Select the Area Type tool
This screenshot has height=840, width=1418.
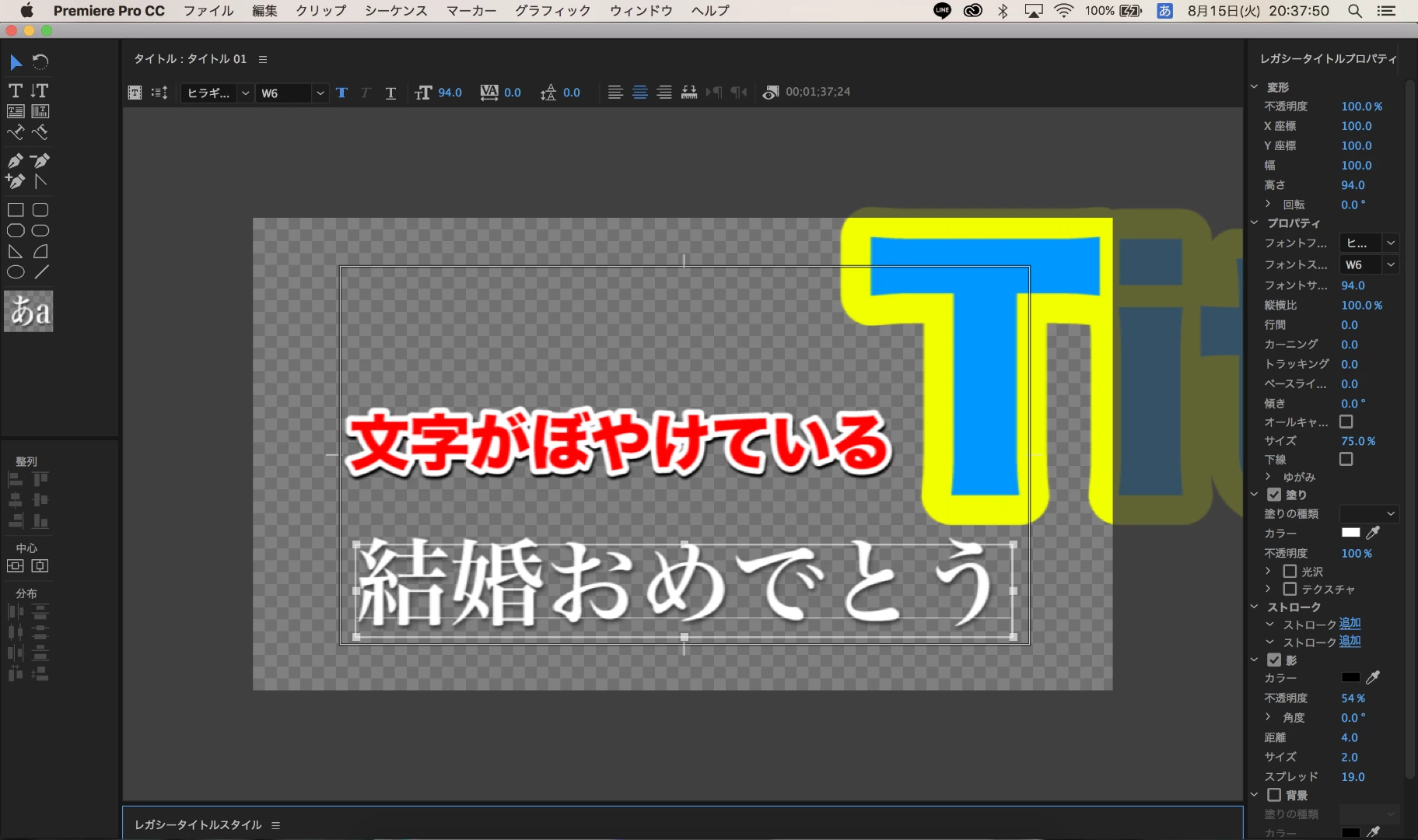[x=16, y=112]
